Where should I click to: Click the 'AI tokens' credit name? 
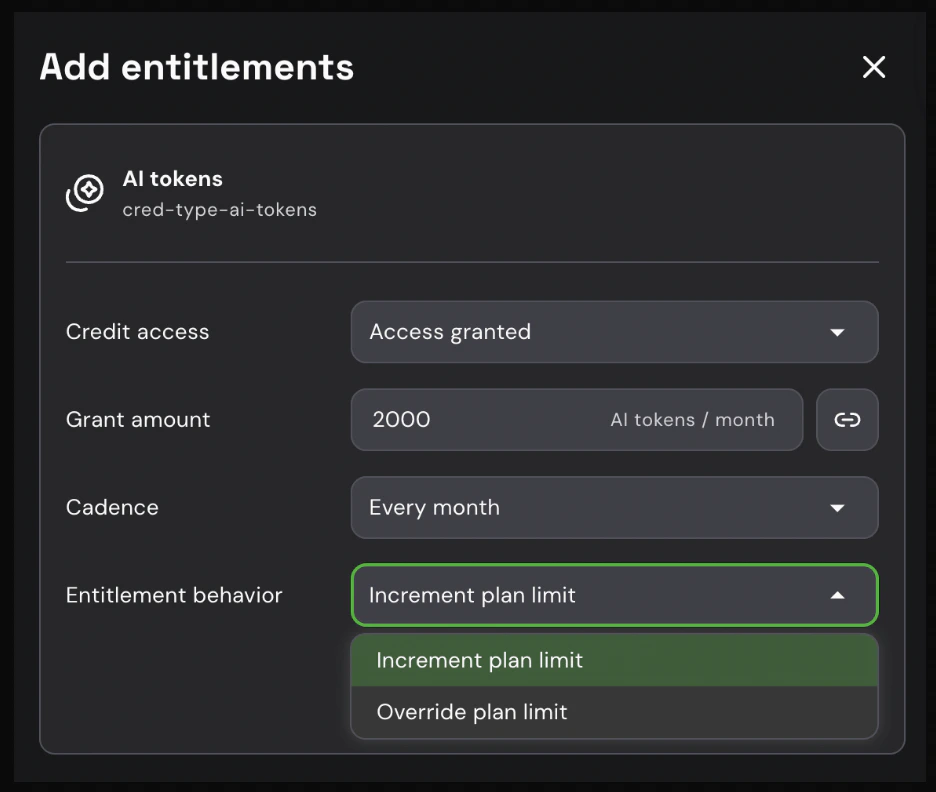pos(172,179)
